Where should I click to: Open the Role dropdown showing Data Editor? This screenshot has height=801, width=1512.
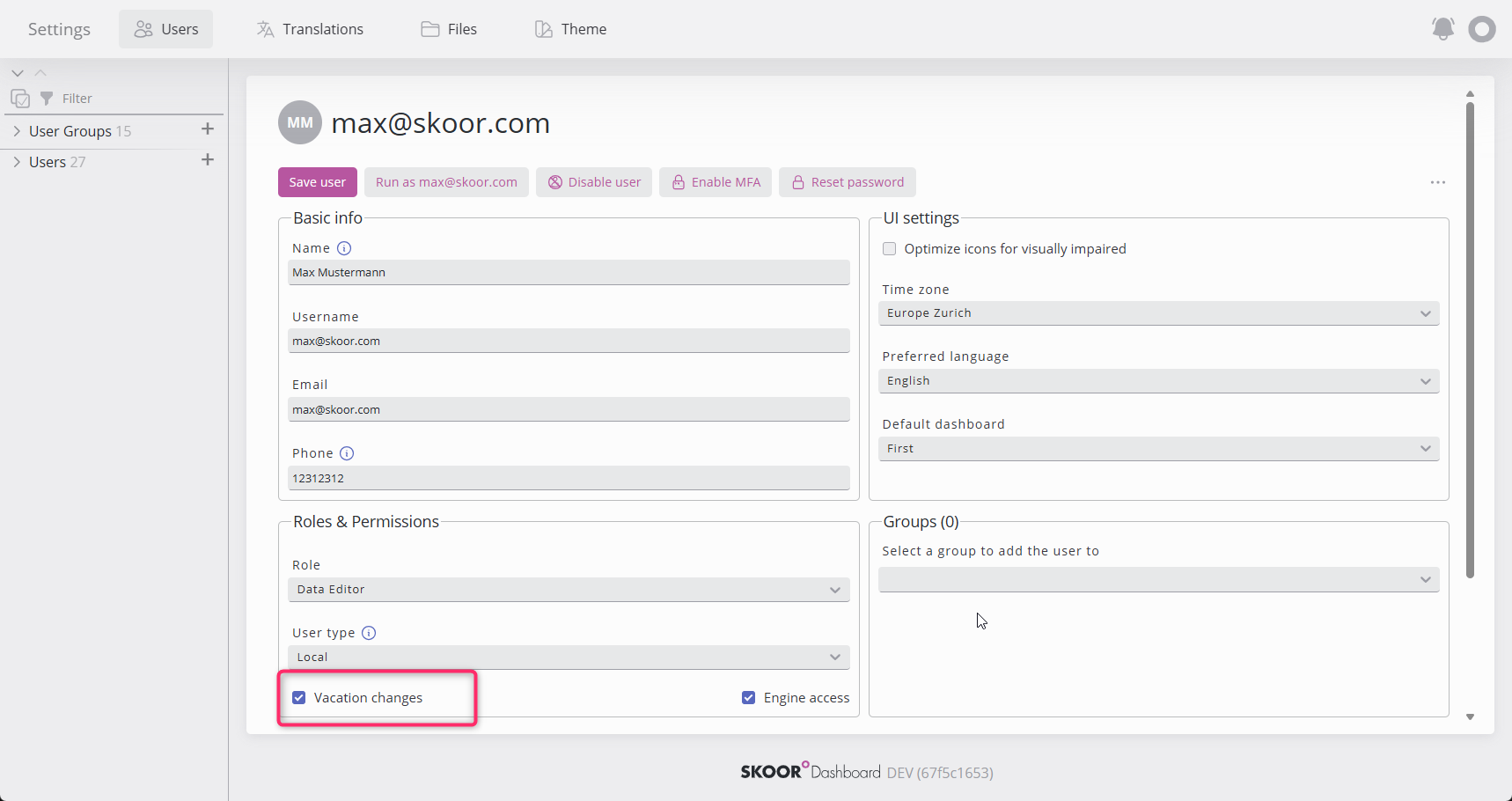point(569,590)
